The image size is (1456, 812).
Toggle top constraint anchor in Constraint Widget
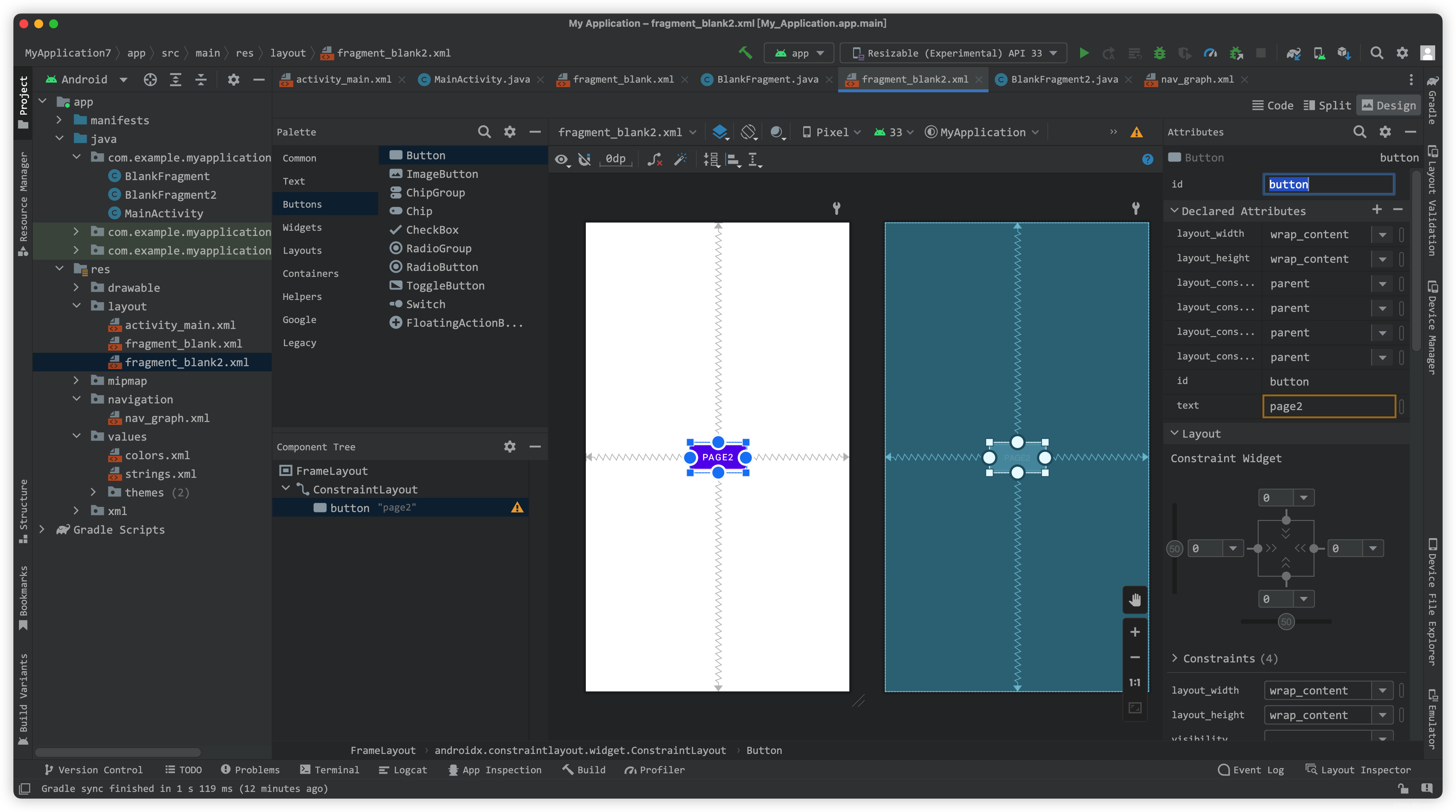pyautogui.click(x=1286, y=520)
